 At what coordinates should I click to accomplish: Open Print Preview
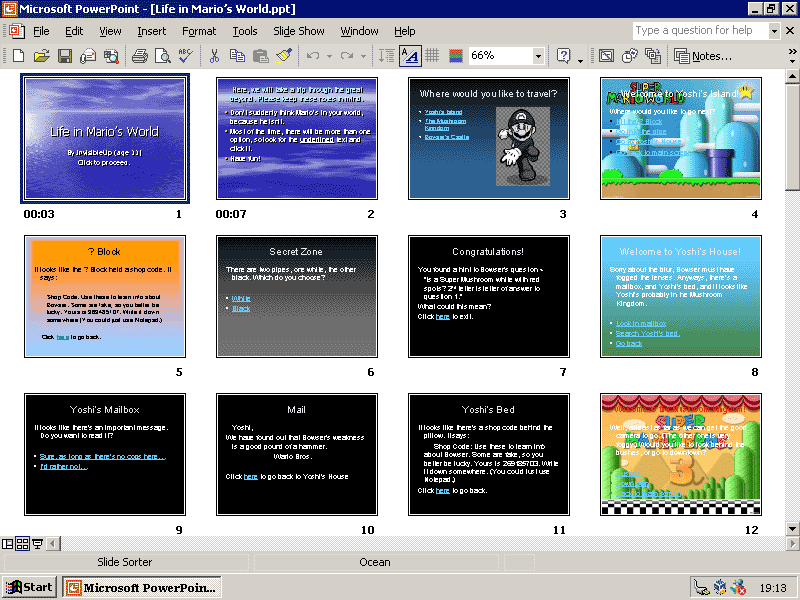[x=163, y=56]
